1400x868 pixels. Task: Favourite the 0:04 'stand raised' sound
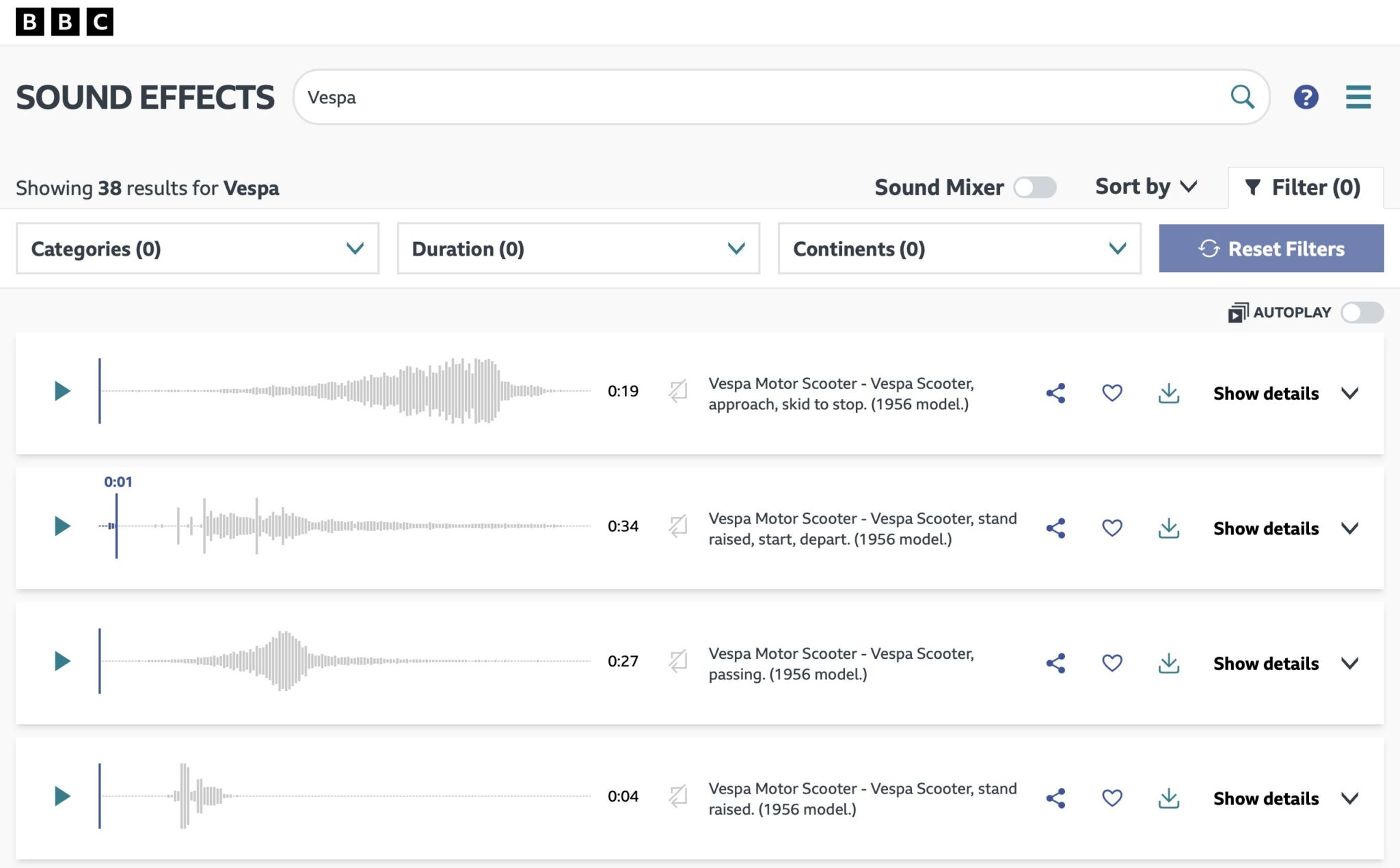(1112, 798)
